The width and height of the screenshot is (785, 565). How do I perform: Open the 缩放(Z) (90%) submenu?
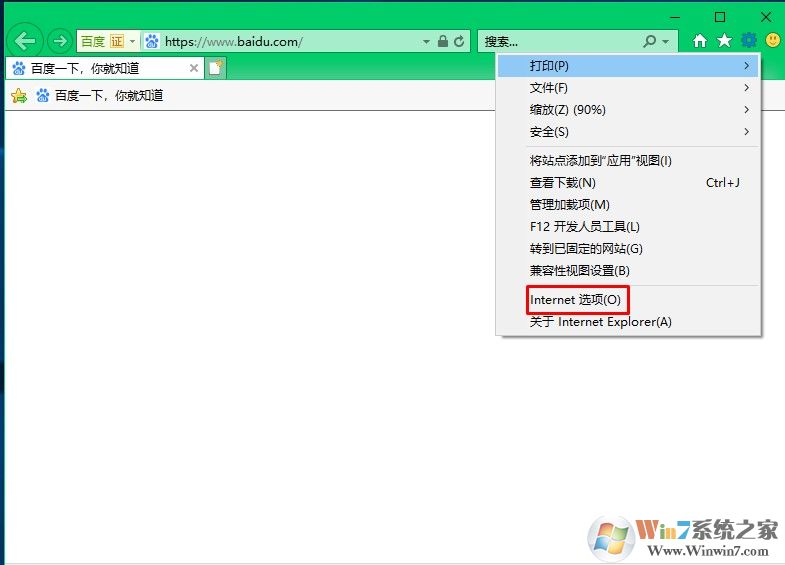click(628, 110)
